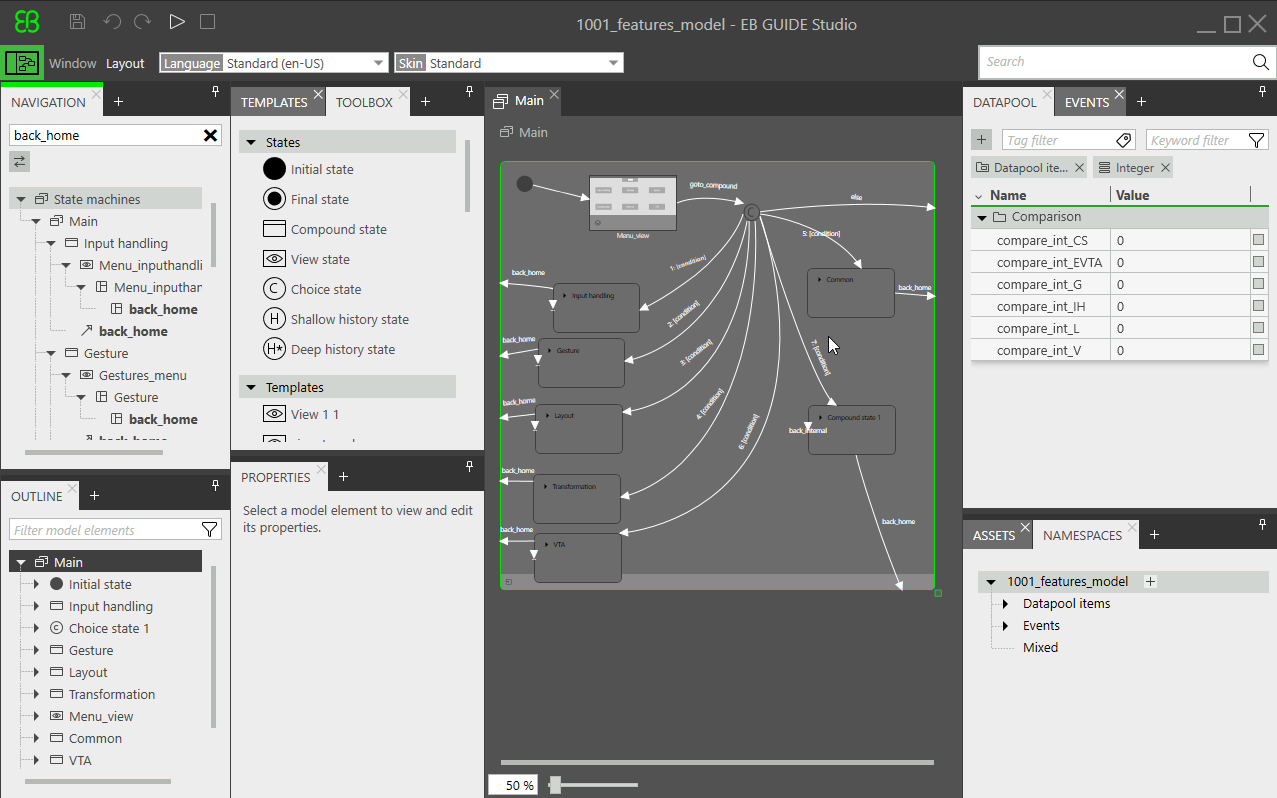Toggle the compare_int_G checkbox
This screenshot has width=1277, height=798.
click(1259, 284)
